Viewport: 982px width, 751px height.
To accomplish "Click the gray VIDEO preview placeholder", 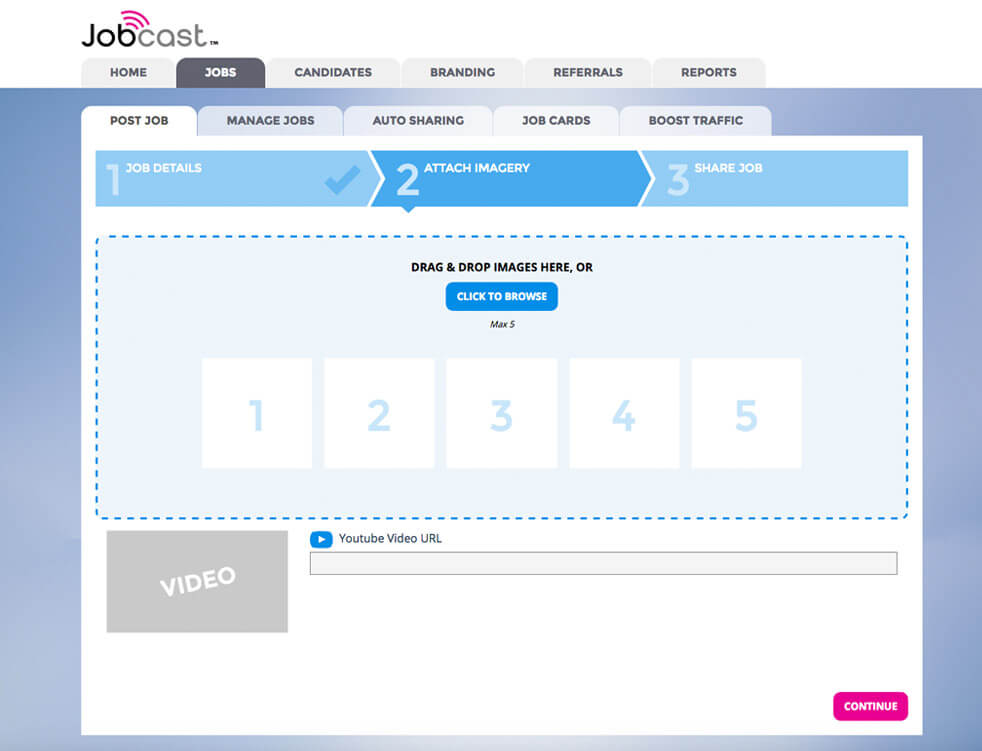I will point(197,581).
